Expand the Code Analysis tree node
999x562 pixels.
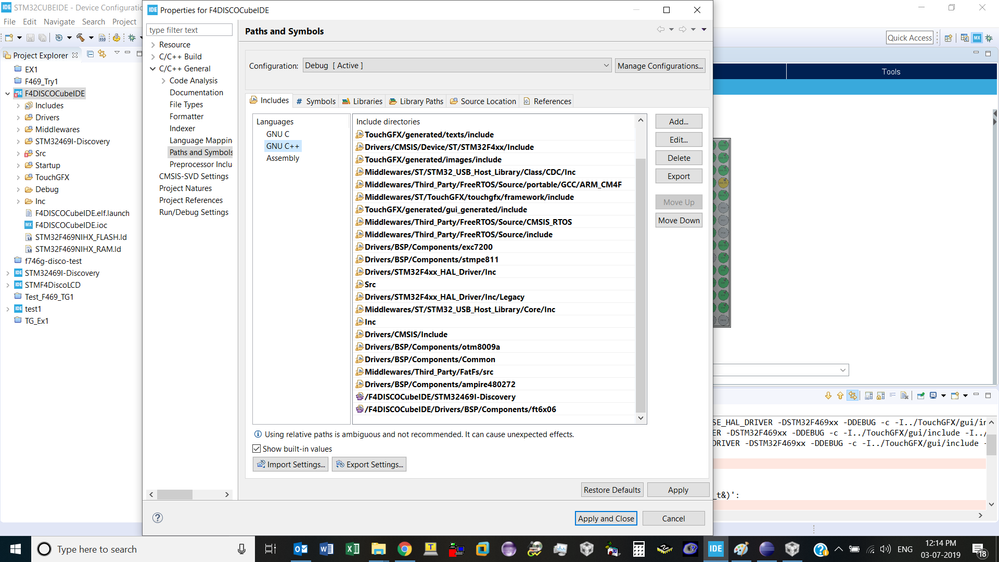(163, 80)
